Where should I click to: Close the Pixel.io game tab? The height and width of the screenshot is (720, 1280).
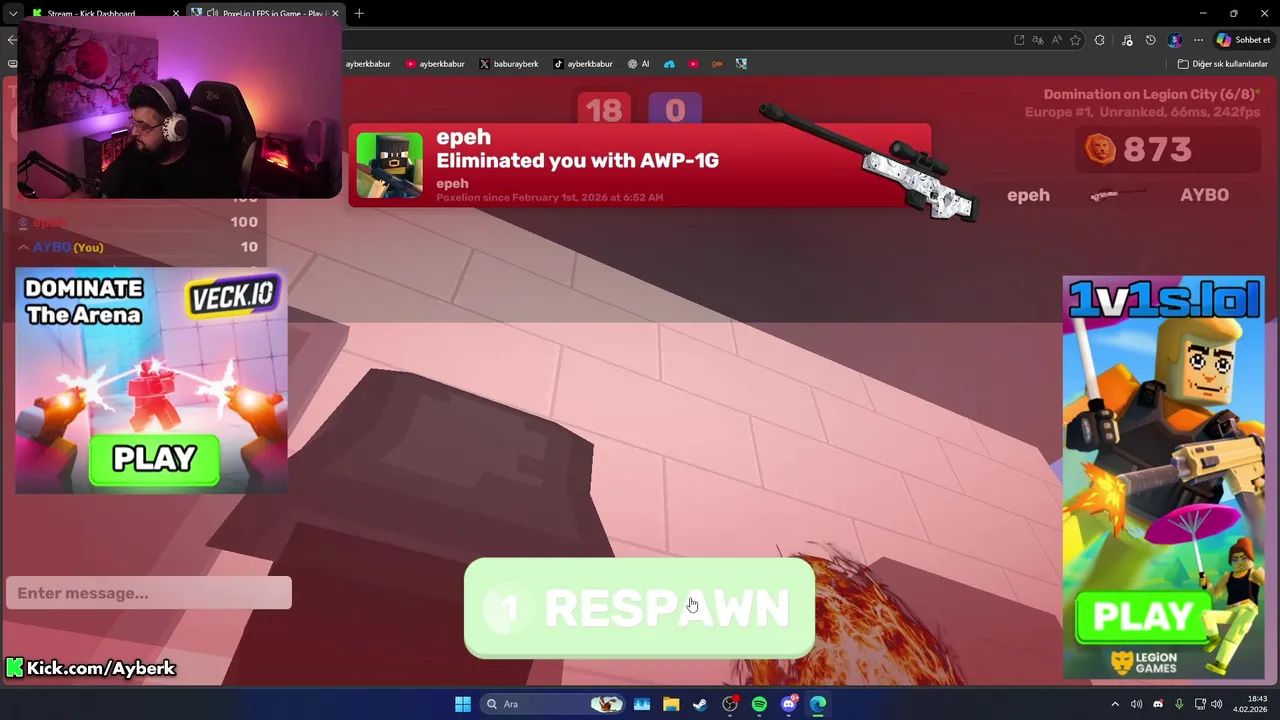[x=335, y=13]
